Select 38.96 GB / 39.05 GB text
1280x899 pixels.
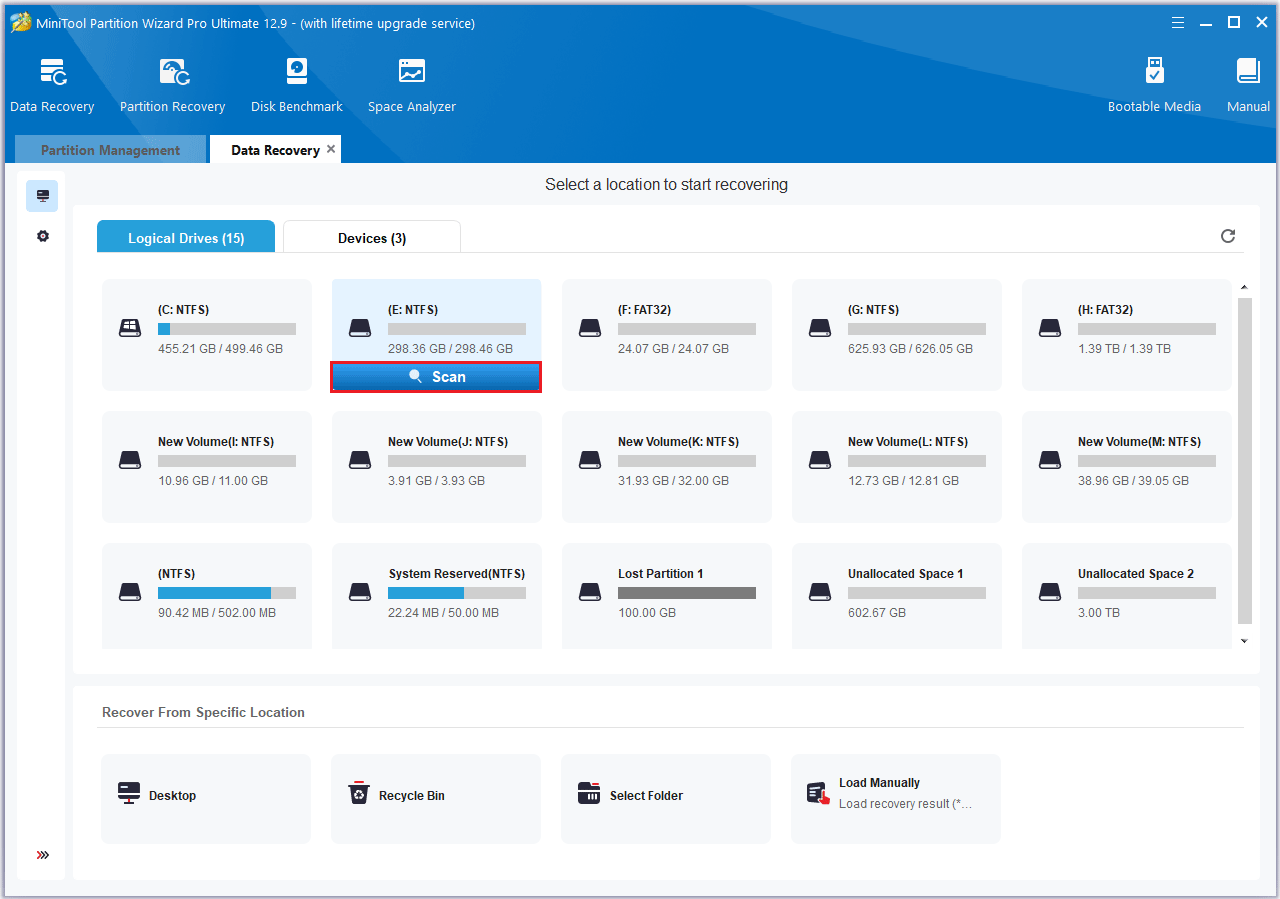point(1133,481)
